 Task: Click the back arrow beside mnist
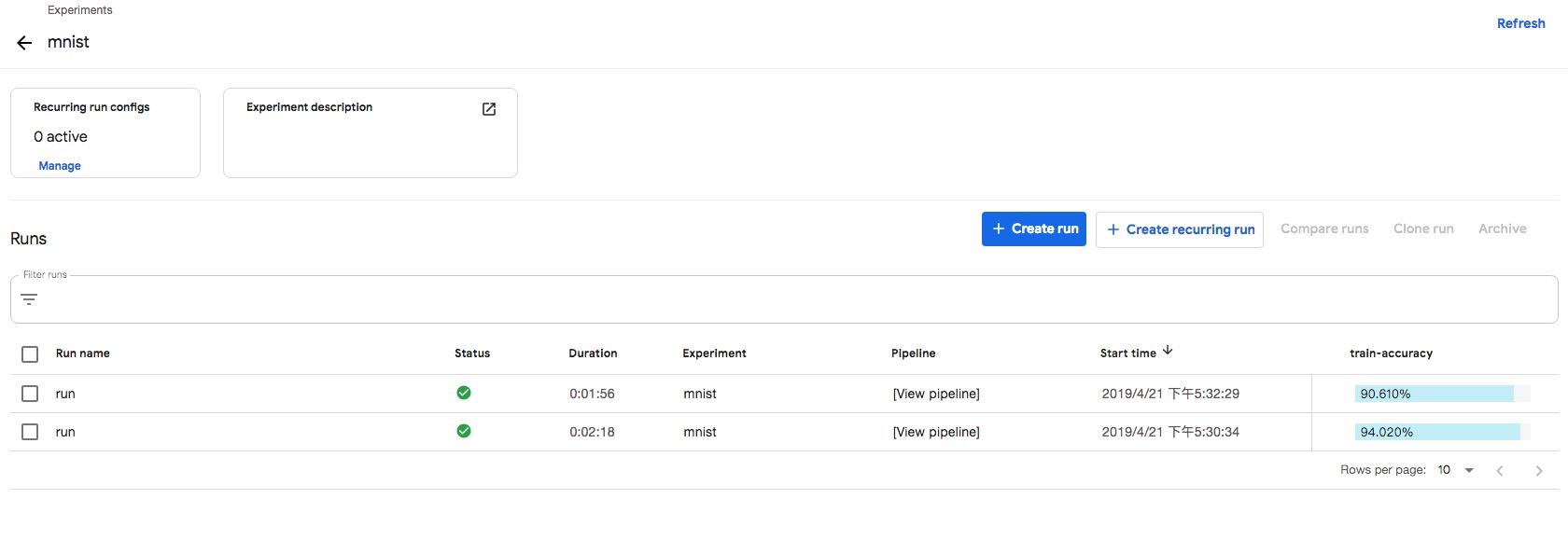tap(24, 43)
